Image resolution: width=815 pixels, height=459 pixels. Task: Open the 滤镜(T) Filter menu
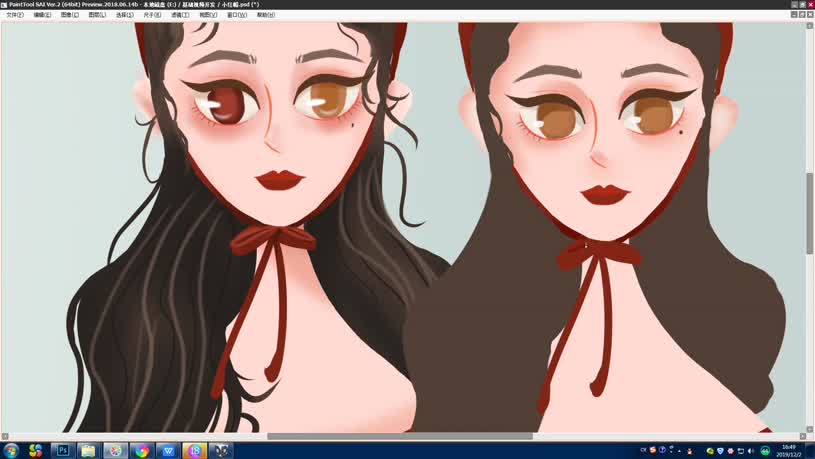[180, 15]
